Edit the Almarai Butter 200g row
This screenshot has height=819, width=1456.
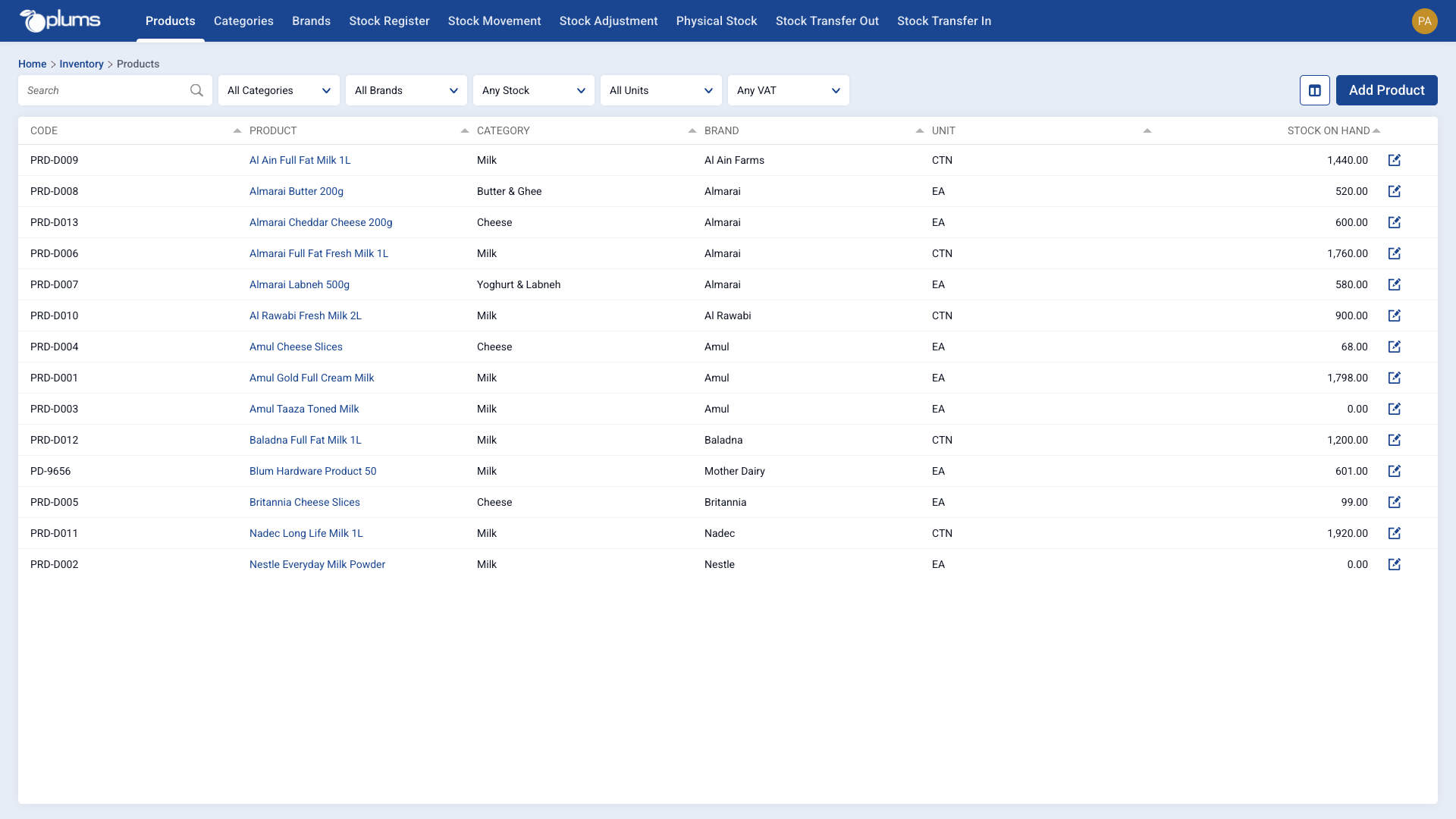[1395, 191]
